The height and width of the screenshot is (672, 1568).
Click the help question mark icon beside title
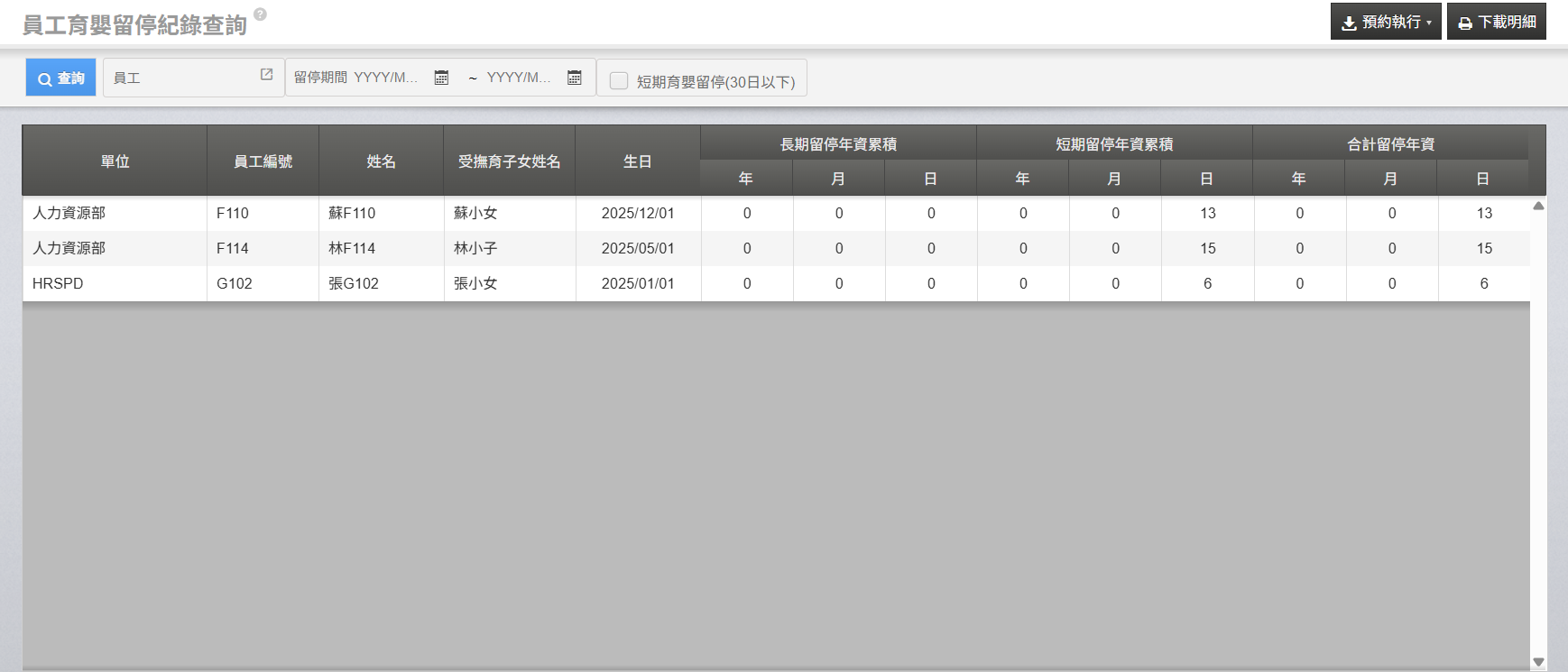[260, 14]
